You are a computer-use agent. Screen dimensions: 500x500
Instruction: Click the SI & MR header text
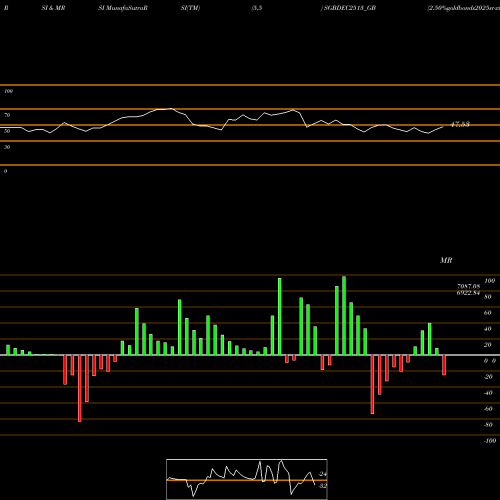[x=53, y=8]
